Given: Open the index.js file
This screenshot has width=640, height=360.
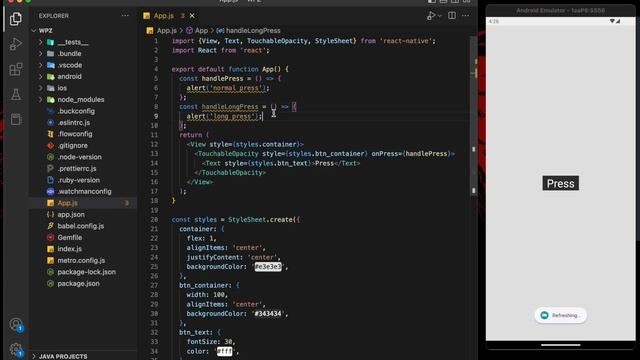Looking at the screenshot, I should tap(69, 249).
